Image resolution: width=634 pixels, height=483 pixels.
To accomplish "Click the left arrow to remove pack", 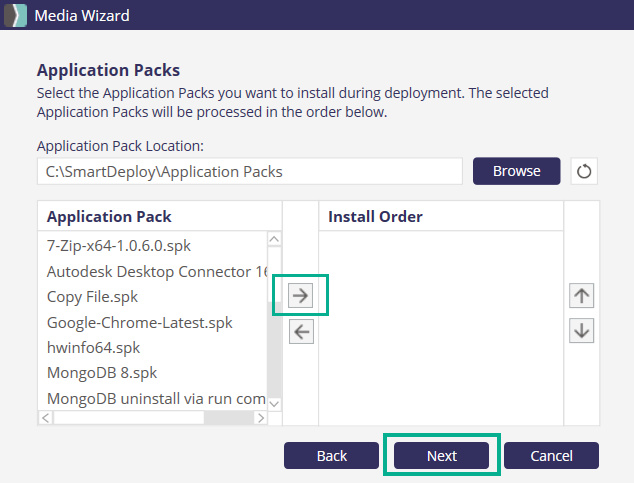I will 301,332.
